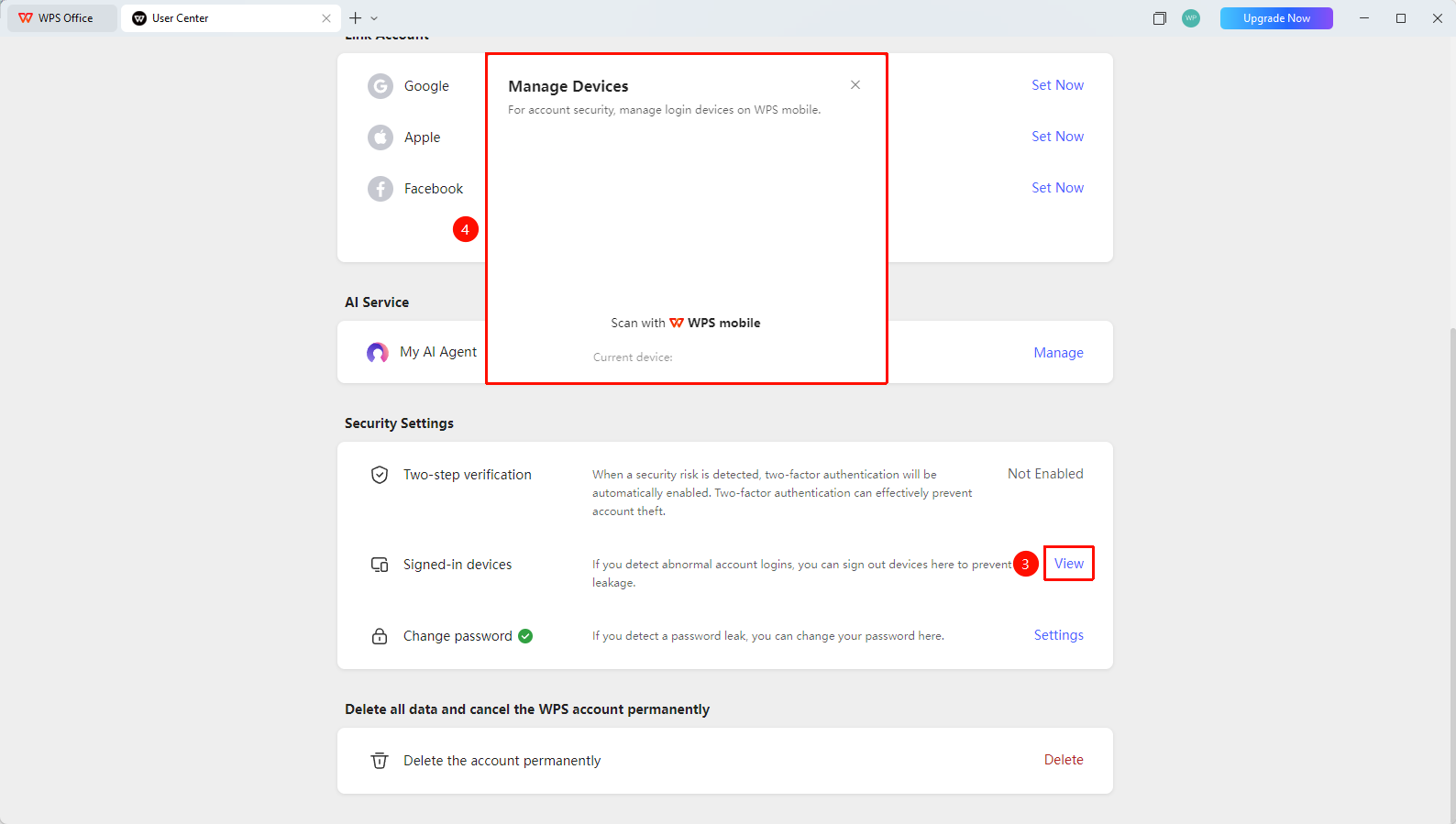Viewport: 1456px width, 824px height.
Task: Click the Upgrade Now button
Action: (x=1276, y=18)
